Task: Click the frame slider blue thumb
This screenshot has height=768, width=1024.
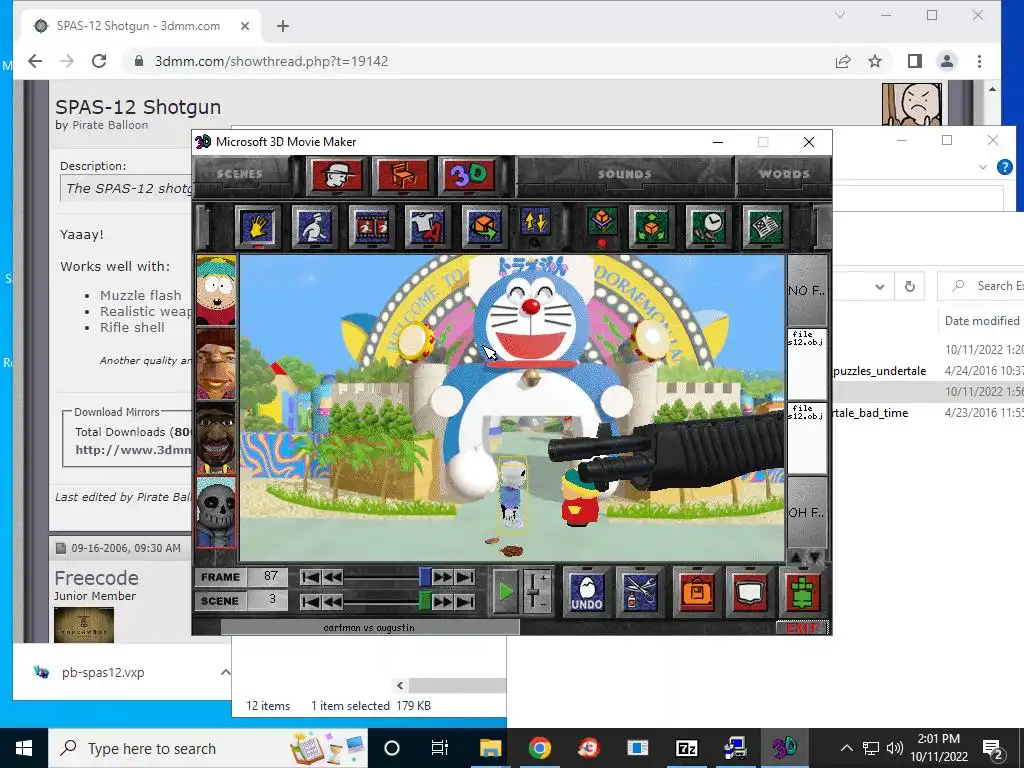Action: [x=424, y=577]
